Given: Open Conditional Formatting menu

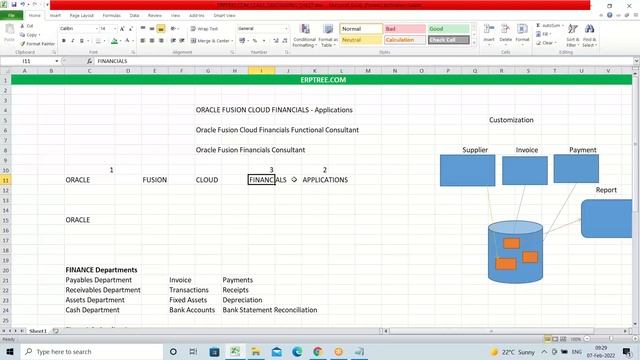Looking at the screenshot, I should click(304, 36).
